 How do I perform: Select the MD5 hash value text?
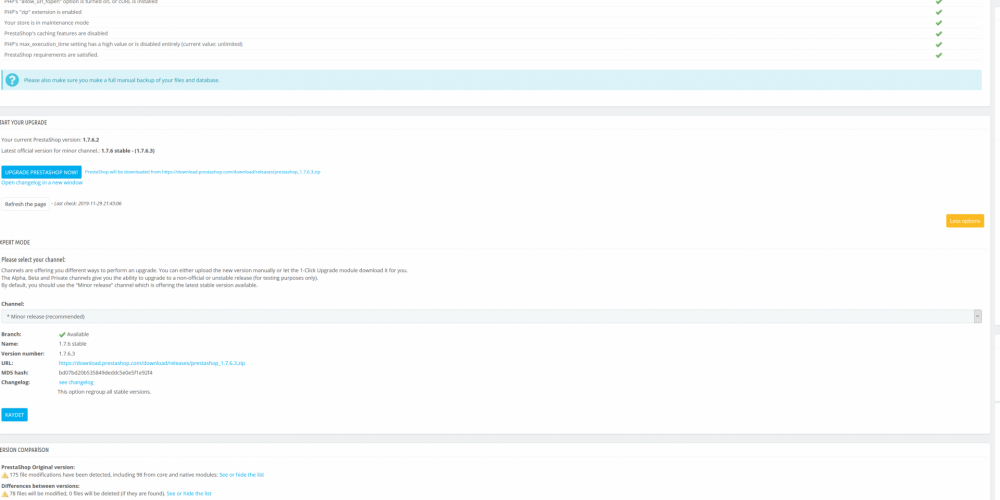click(106, 372)
